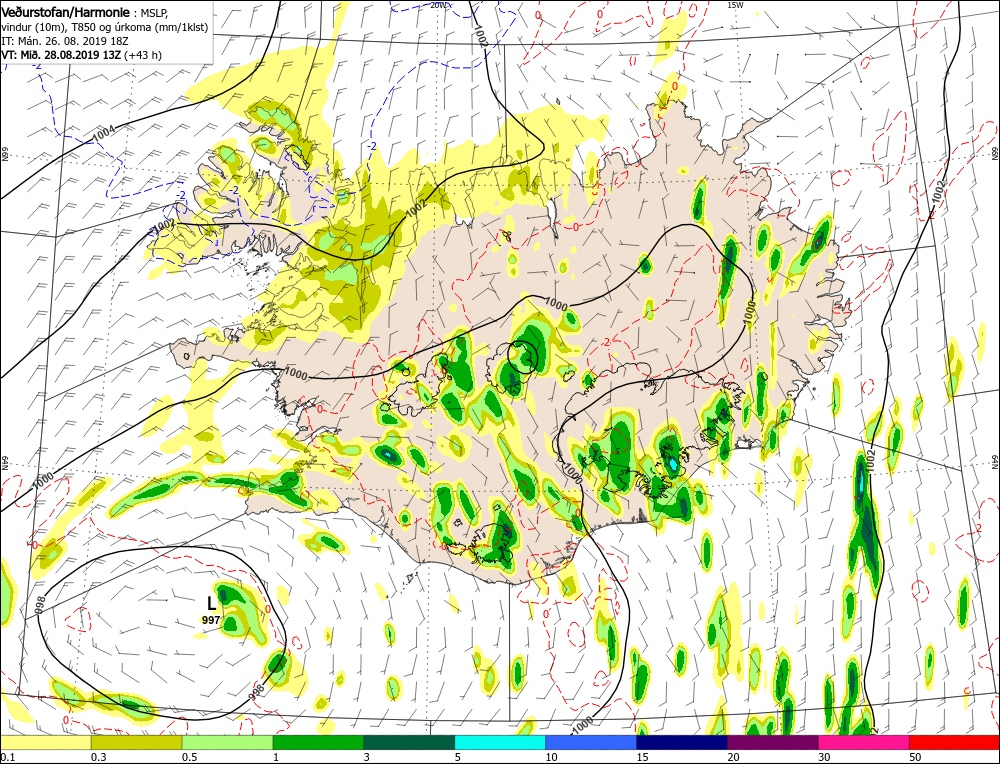
Task: Click the '30' legend scale value
Action: [x=823, y=756]
